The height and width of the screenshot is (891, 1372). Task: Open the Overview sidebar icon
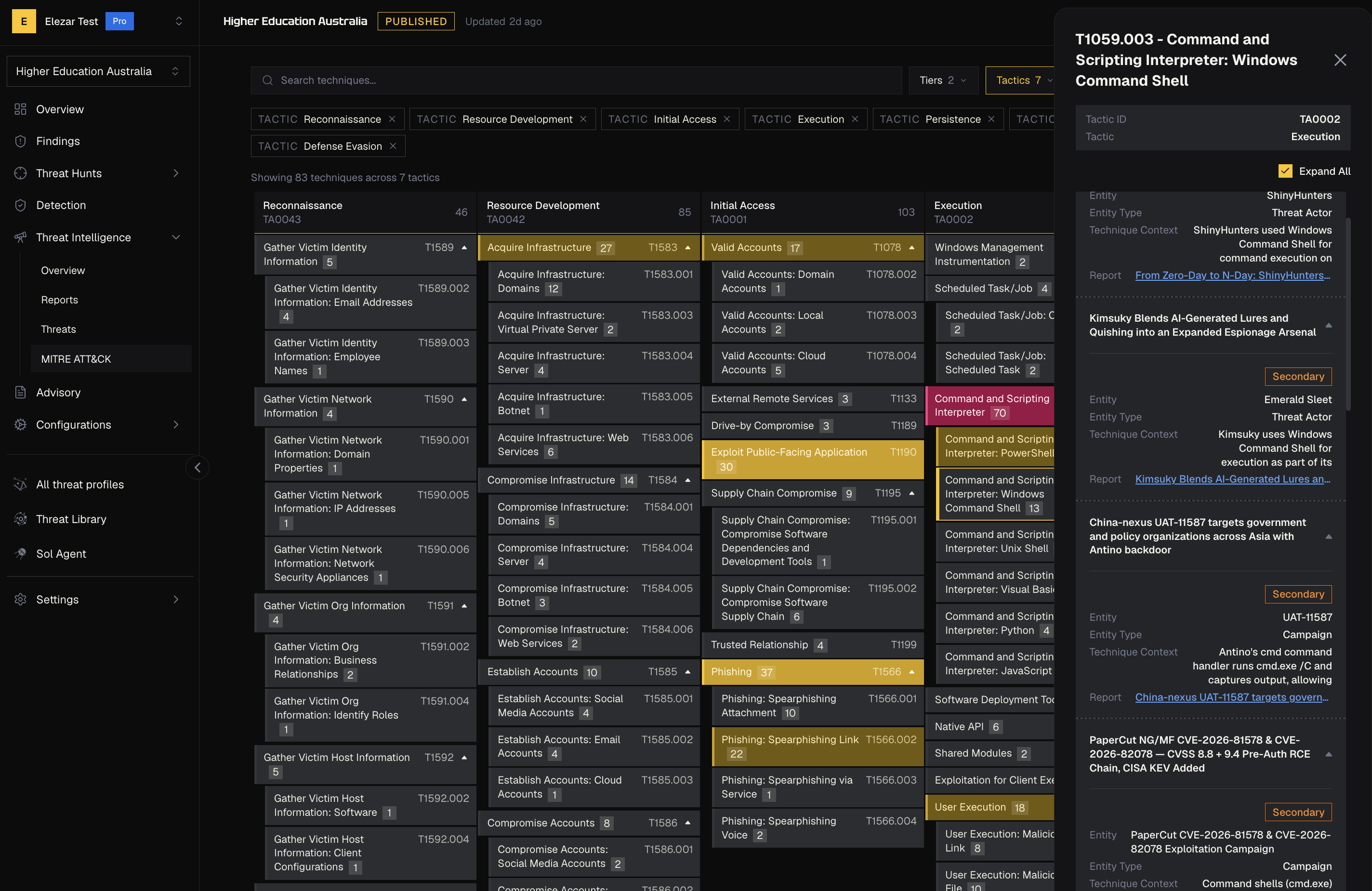pyautogui.click(x=21, y=109)
